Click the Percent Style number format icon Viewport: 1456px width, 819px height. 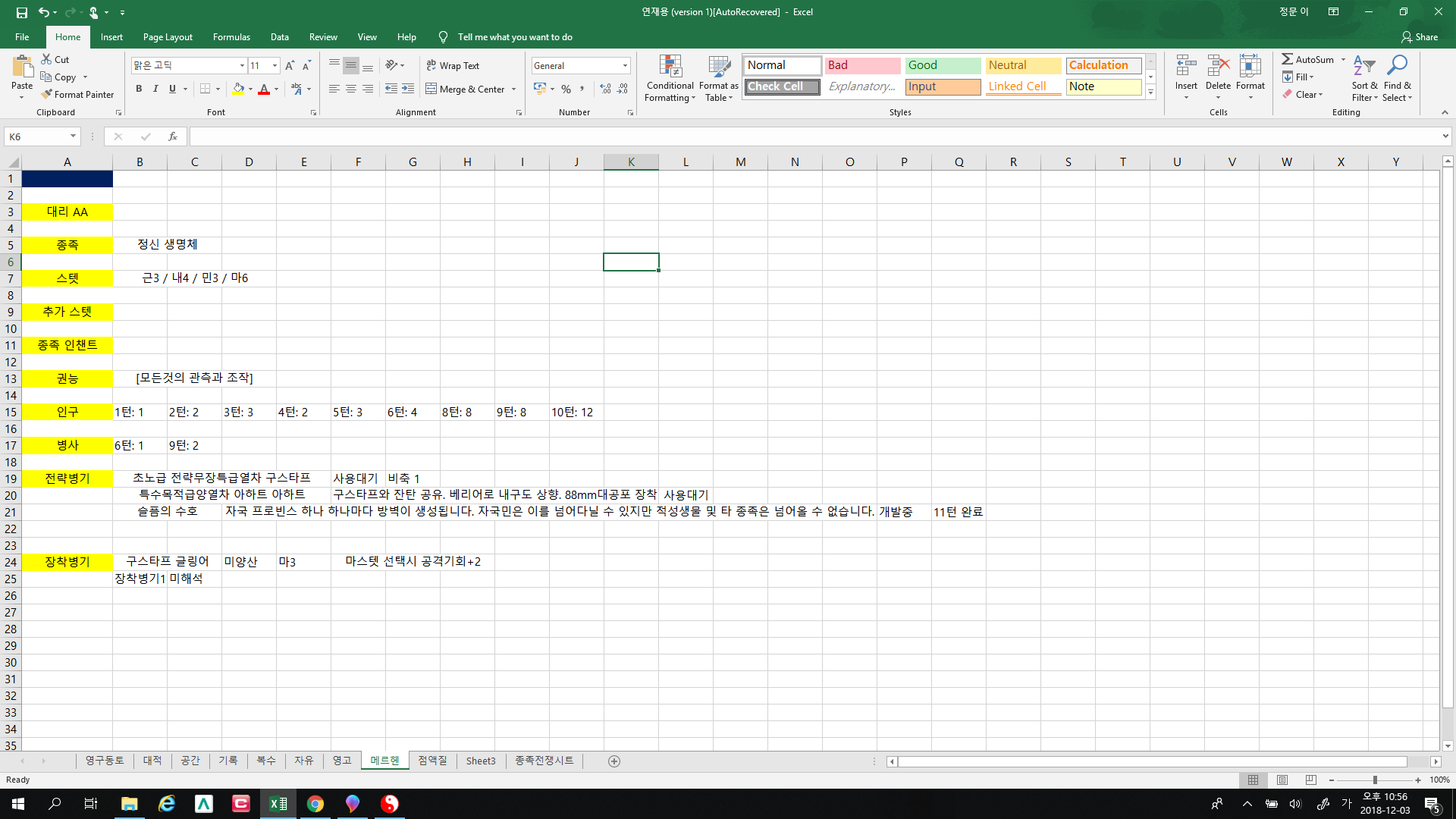coord(566,89)
